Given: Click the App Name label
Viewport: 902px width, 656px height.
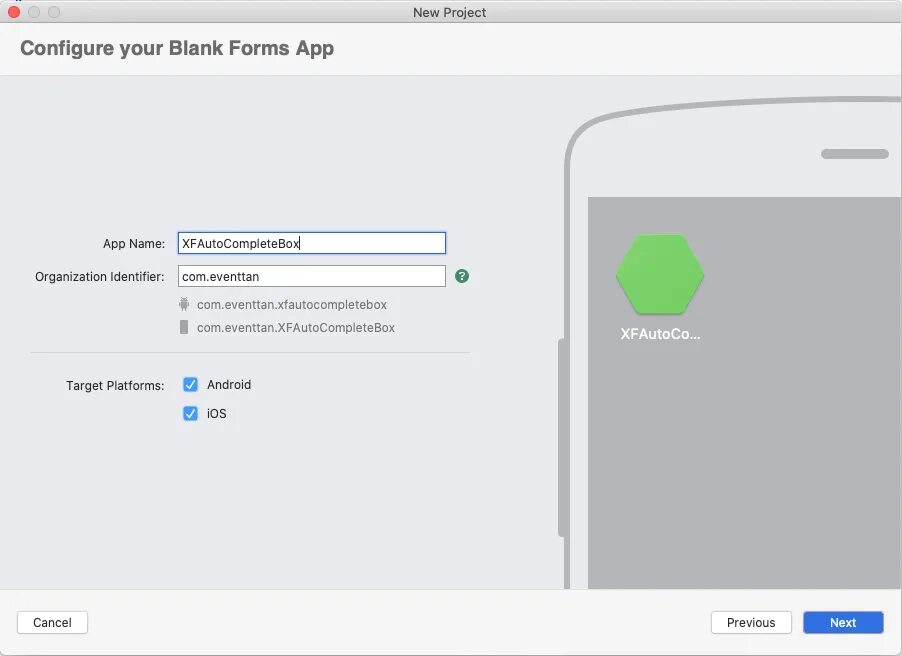Looking at the screenshot, I should click(x=133, y=243).
